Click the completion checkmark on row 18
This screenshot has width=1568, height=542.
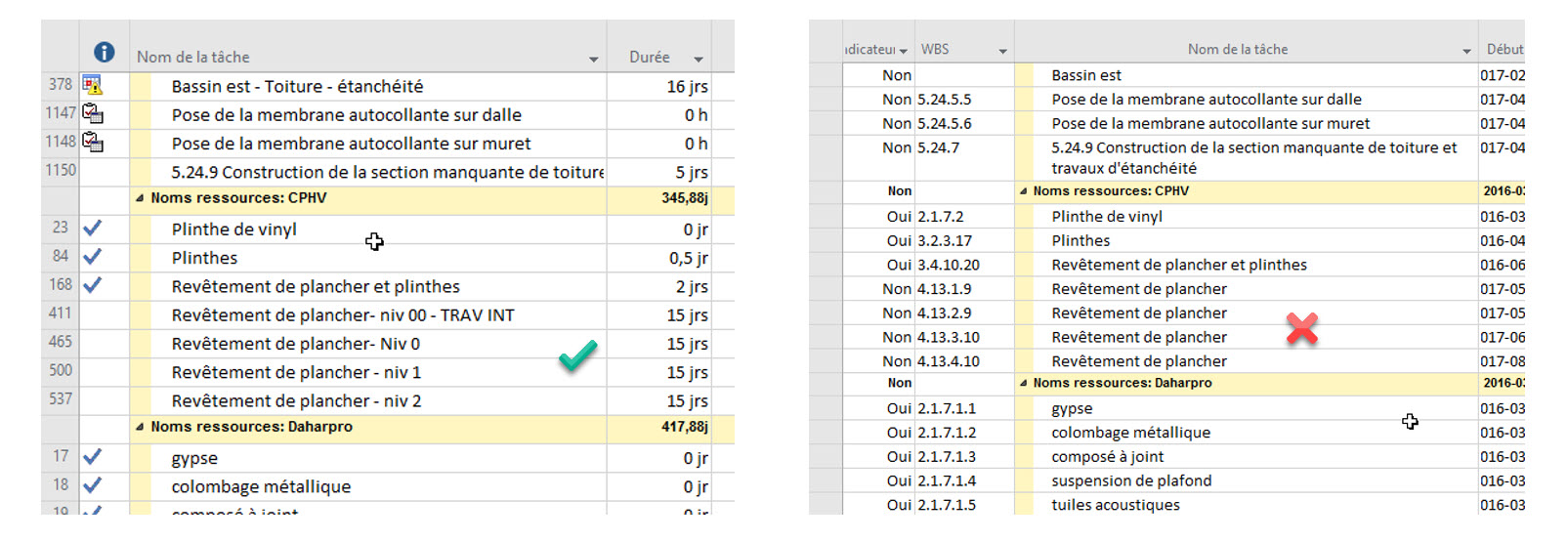coord(92,485)
